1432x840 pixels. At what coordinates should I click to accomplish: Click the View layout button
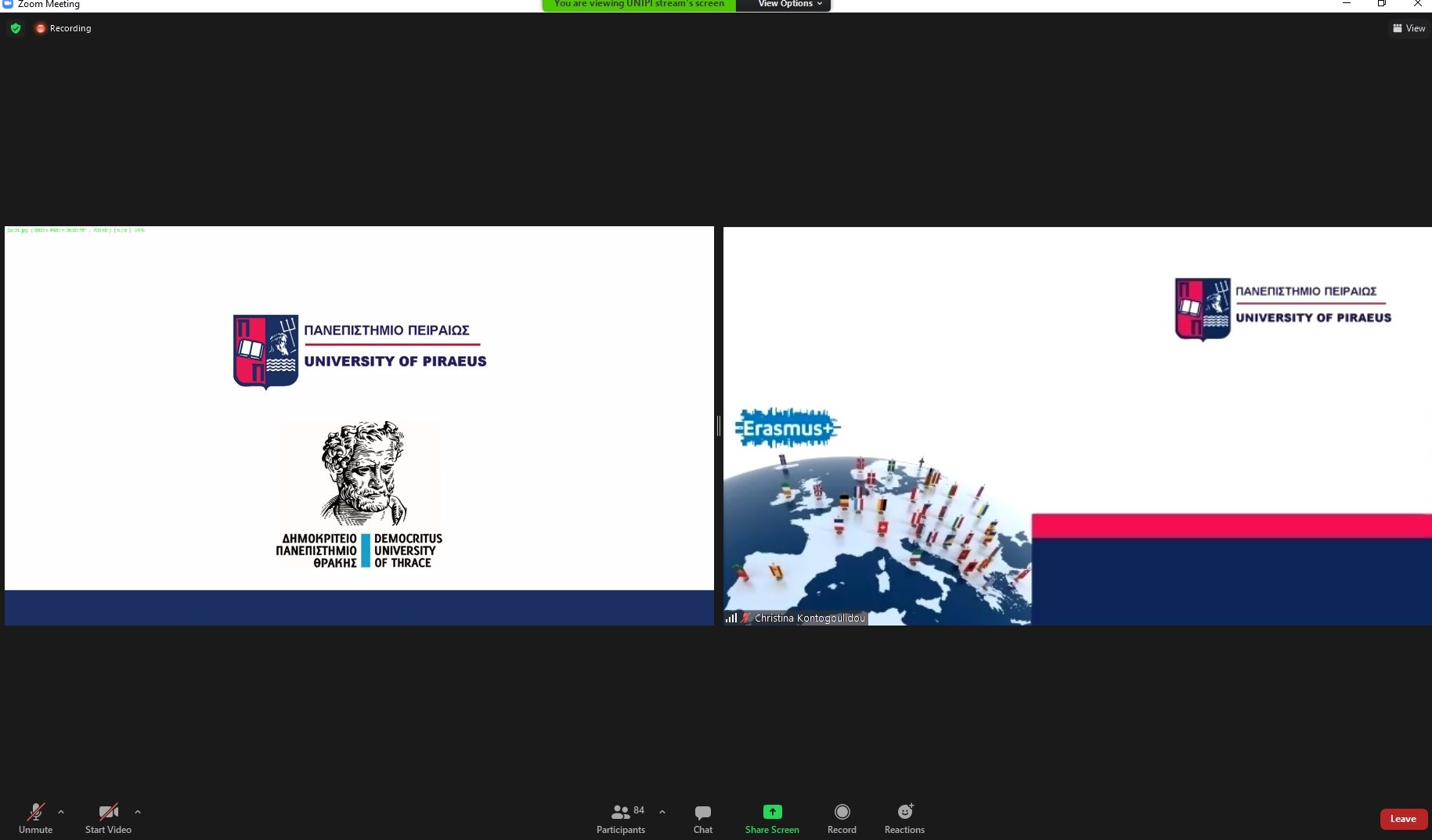point(1409,28)
